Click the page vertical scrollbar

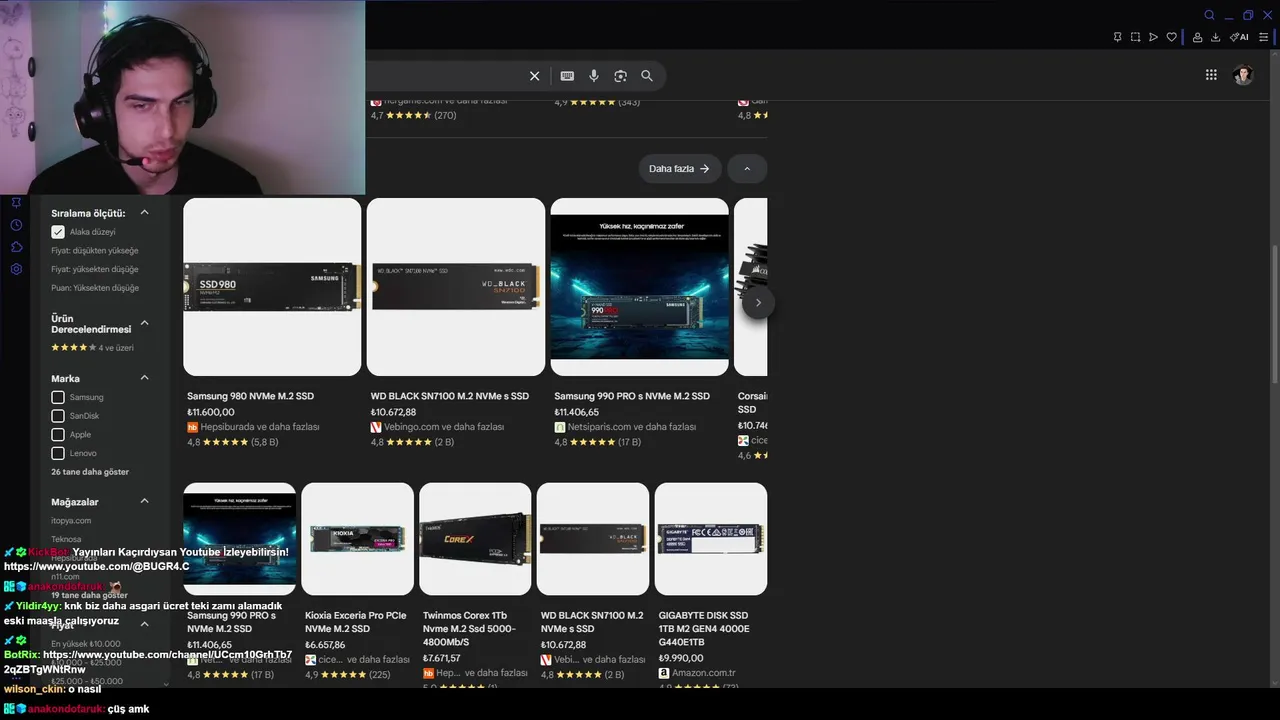(x=1274, y=315)
